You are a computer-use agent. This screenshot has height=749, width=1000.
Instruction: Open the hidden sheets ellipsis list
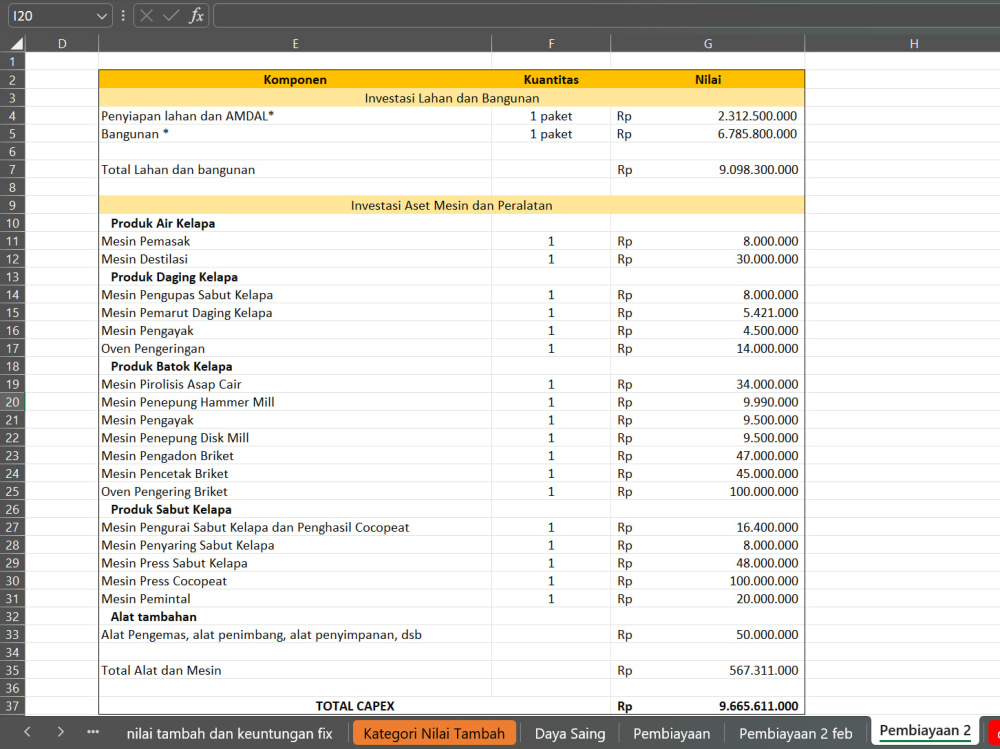tap(93, 732)
